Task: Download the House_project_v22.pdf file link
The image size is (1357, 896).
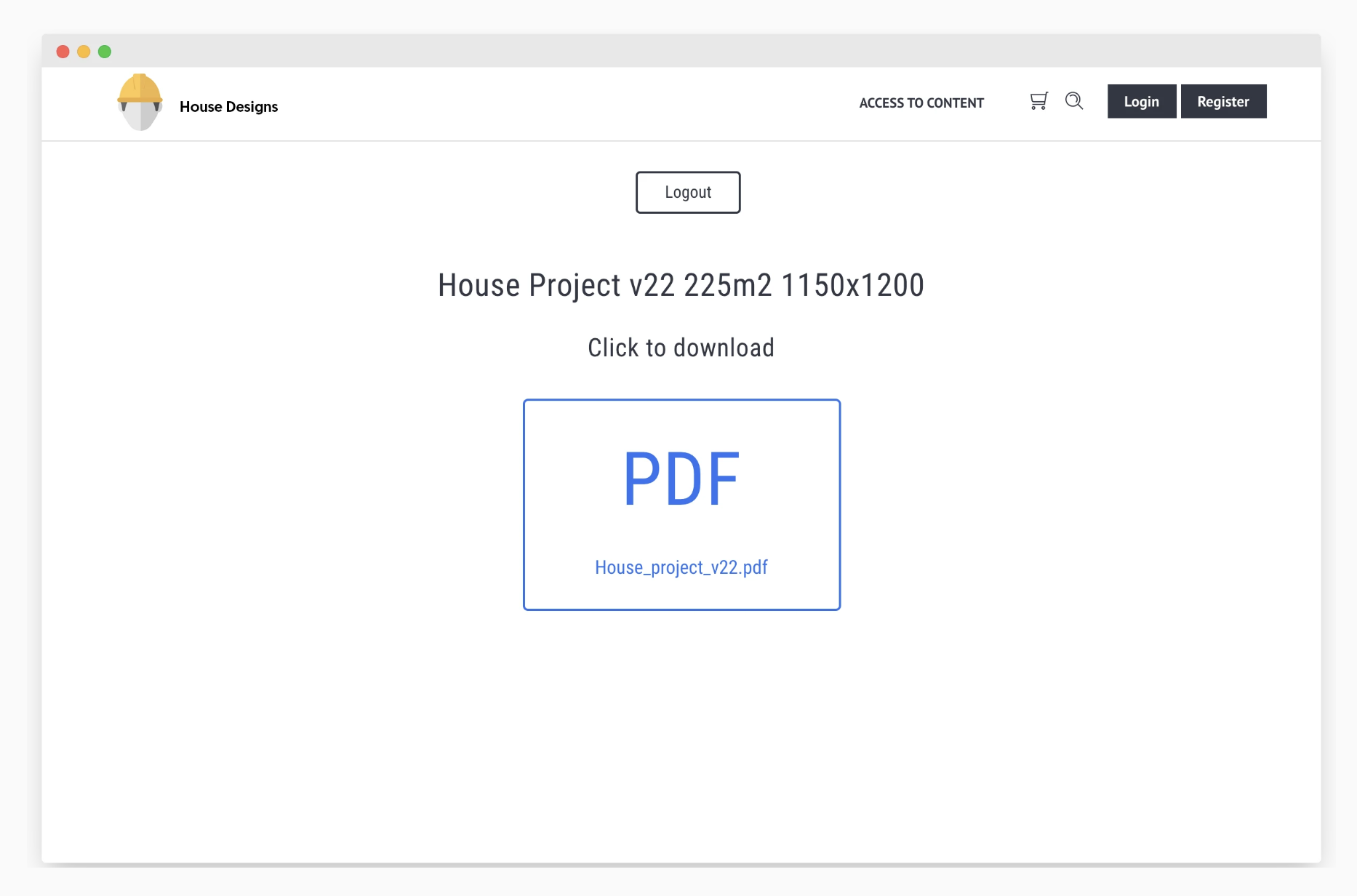Action: pos(681,567)
